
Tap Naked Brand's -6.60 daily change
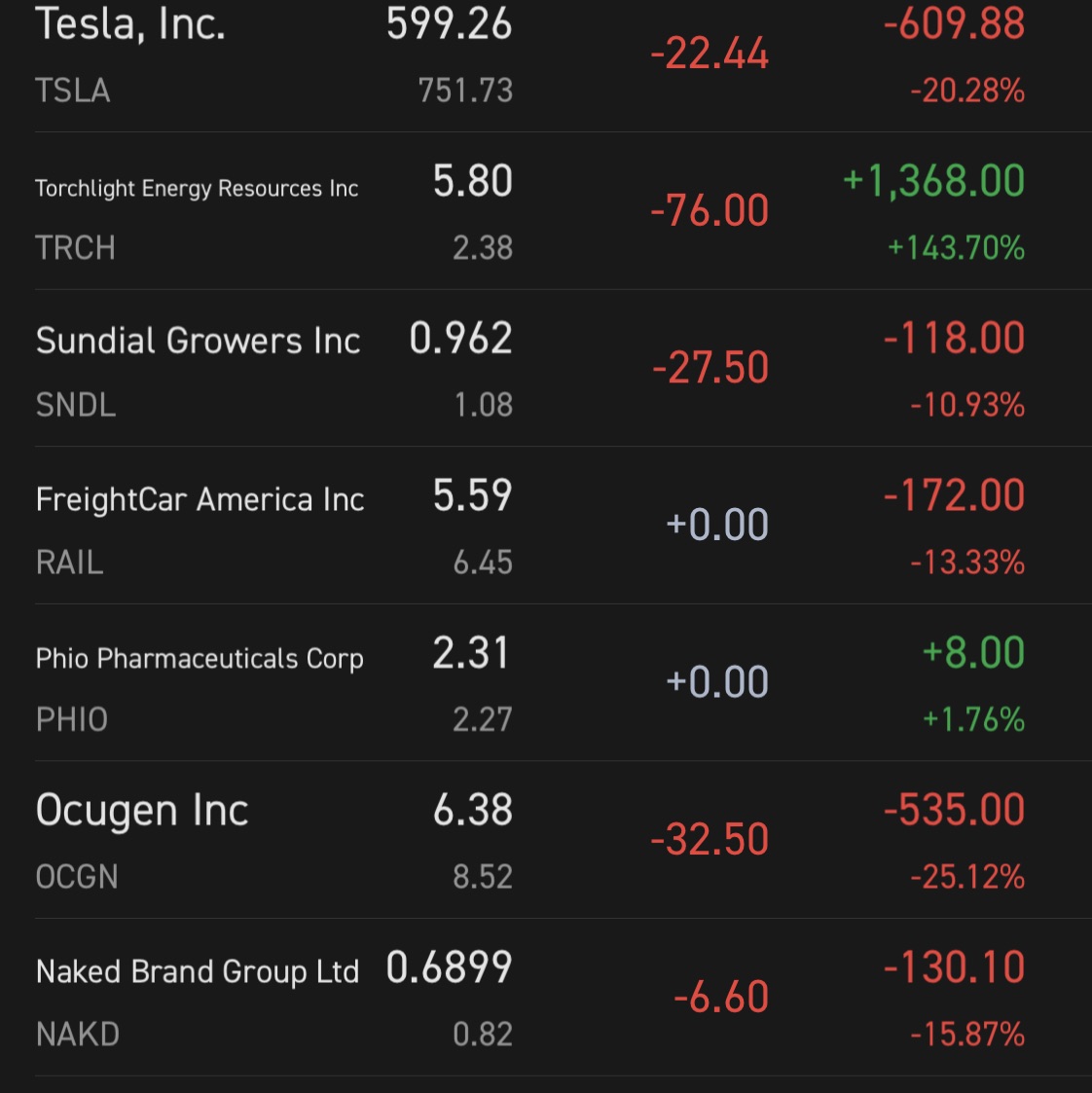[721, 997]
